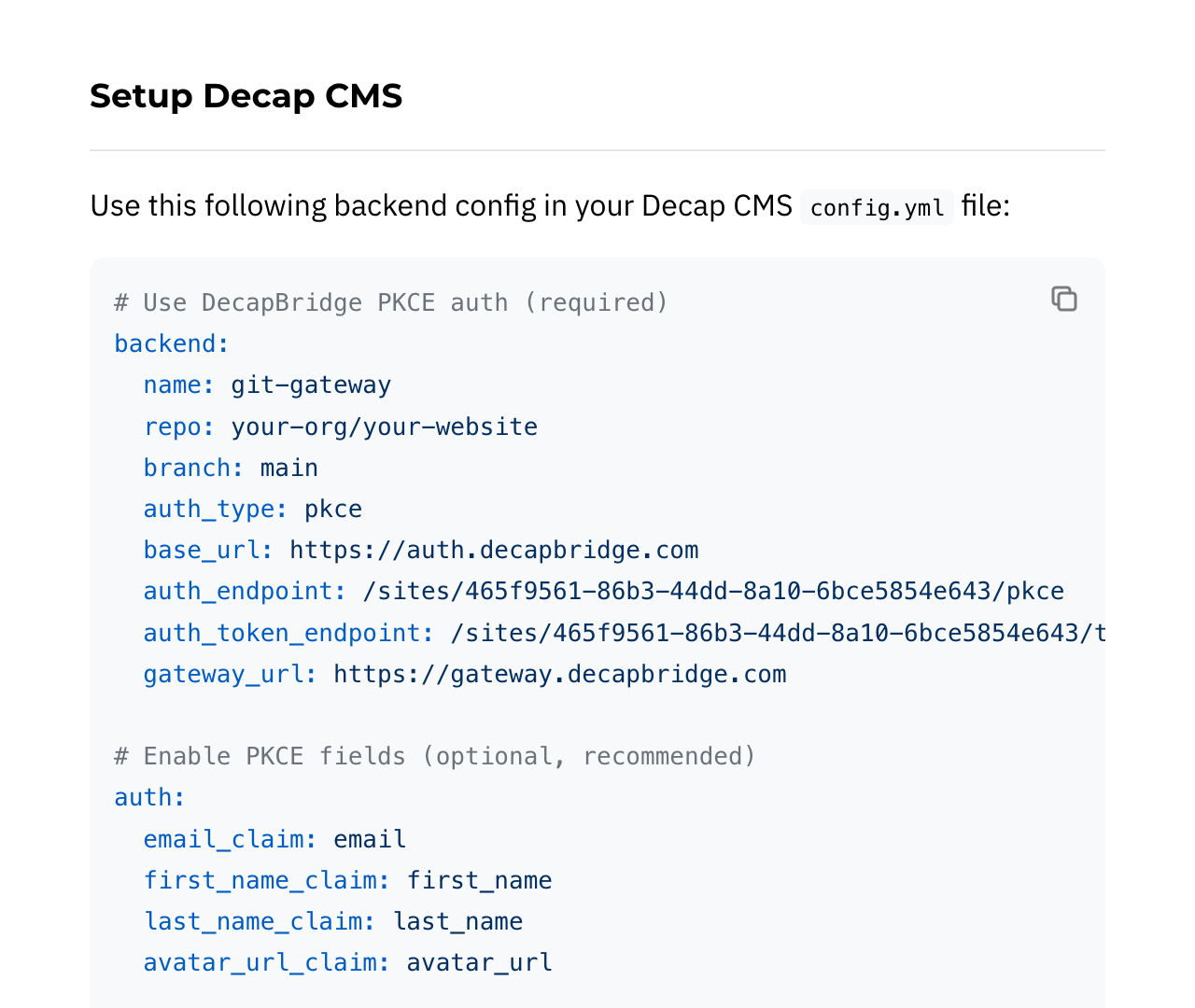
Task: Click the branch value main
Action: pyautogui.click(x=289, y=467)
